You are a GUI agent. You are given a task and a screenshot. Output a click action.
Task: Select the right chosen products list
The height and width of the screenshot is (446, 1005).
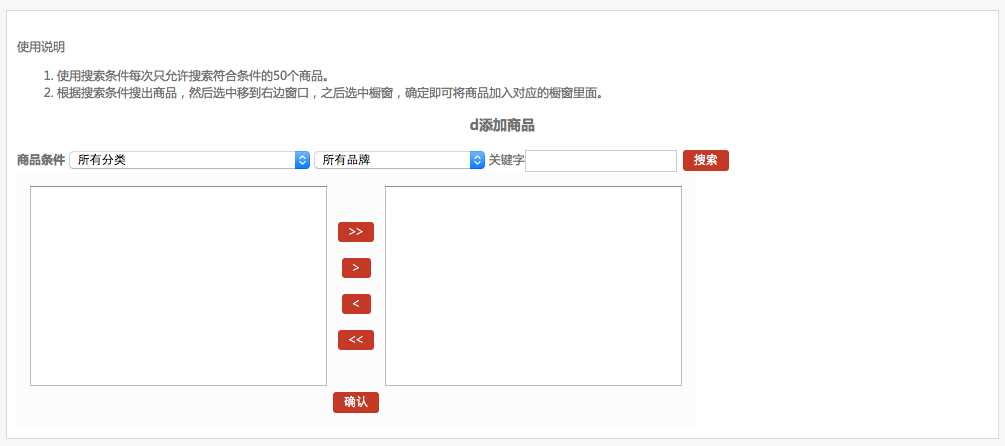(x=533, y=286)
